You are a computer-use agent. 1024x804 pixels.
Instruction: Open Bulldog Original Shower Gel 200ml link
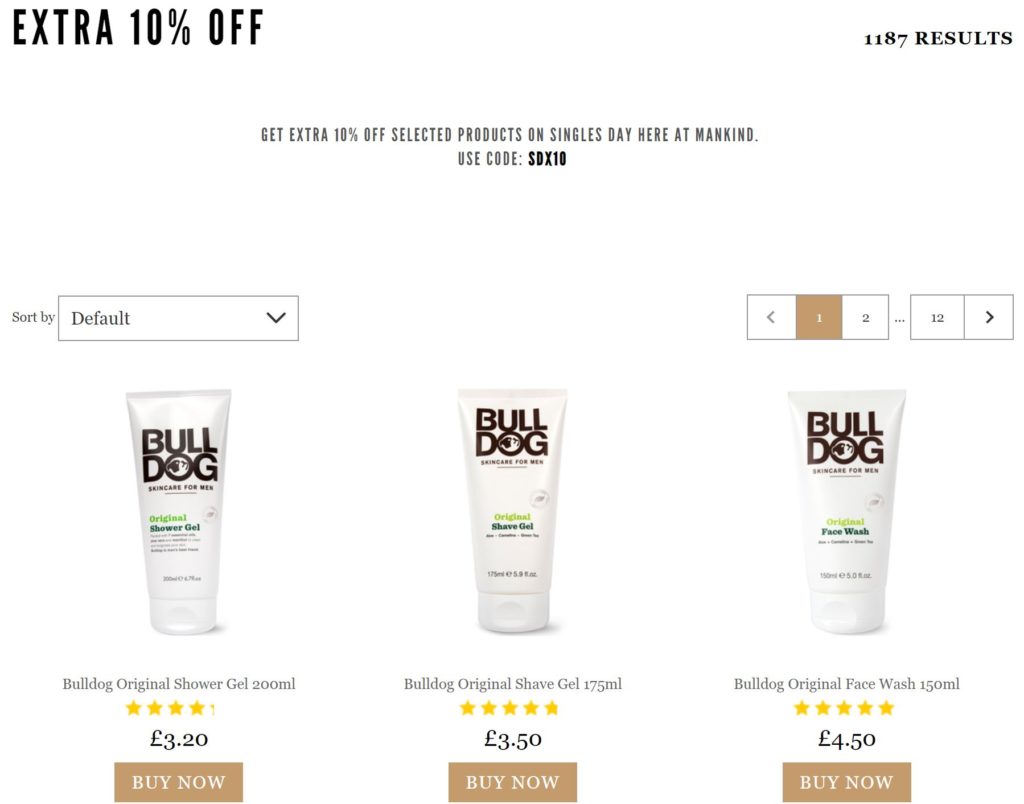pyautogui.click(x=179, y=684)
